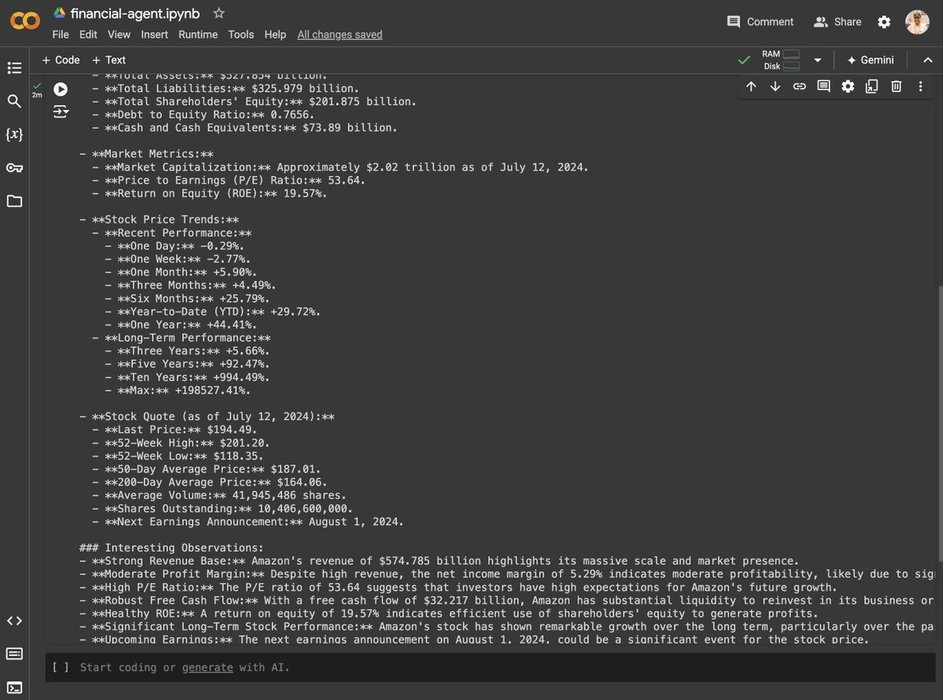Viewport: 943px width, 700px height.
Task: Open the Terminal panel
Action: pyautogui.click(x=14, y=687)
